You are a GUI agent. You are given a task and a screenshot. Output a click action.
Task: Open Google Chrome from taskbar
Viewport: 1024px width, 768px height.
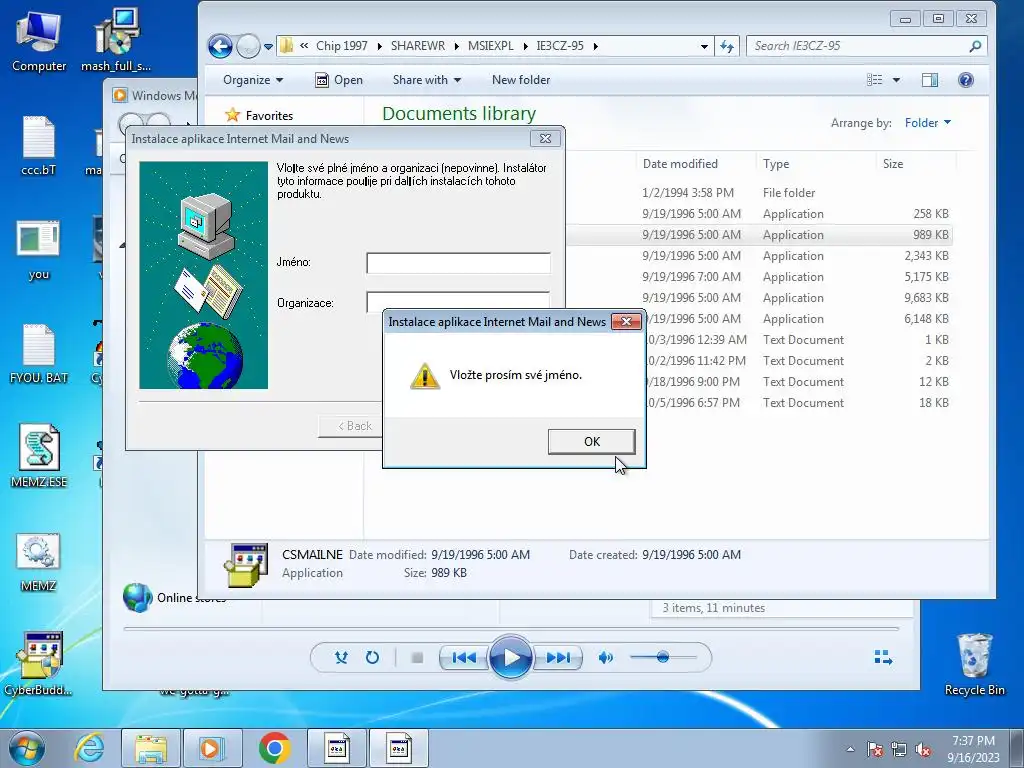click(274, 748)
